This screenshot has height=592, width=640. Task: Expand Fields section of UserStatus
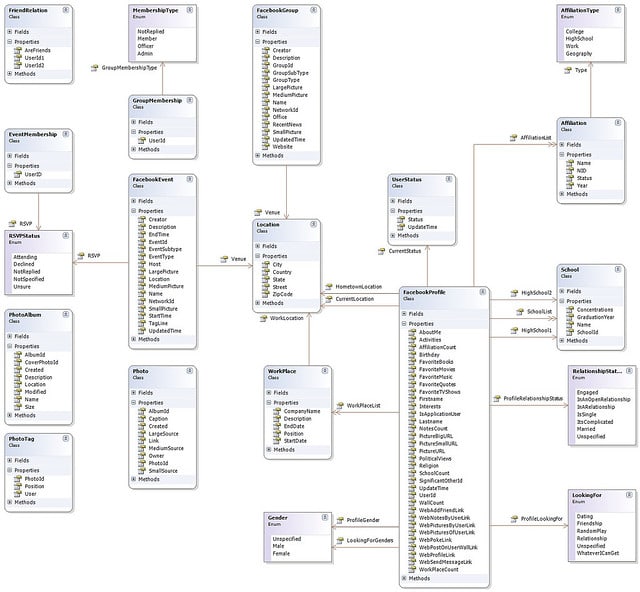[393, 201]
